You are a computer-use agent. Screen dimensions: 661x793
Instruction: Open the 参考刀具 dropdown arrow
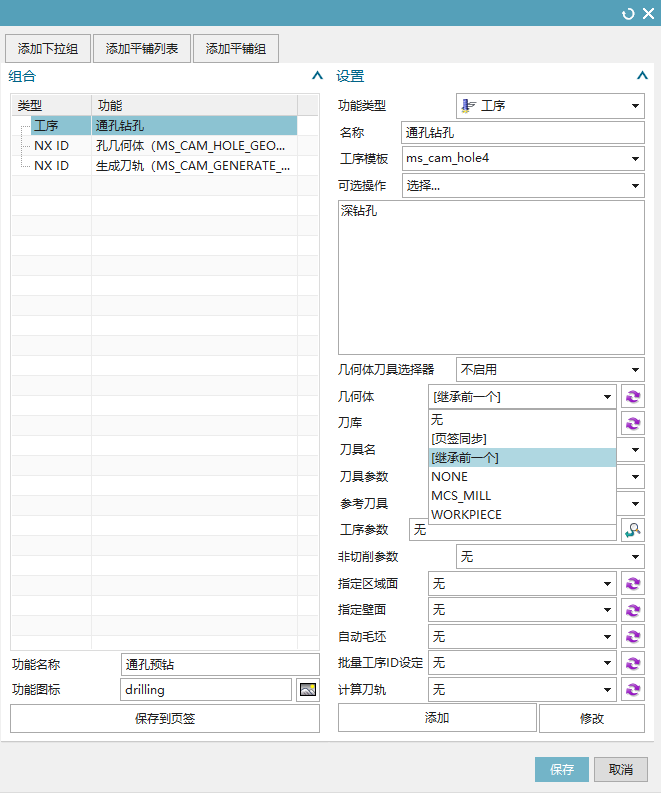coord(635,504)
